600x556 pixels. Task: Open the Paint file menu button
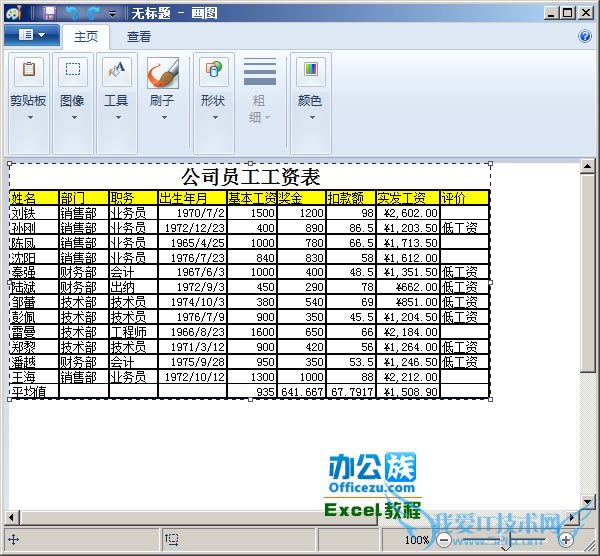click(x=32, y=35)
